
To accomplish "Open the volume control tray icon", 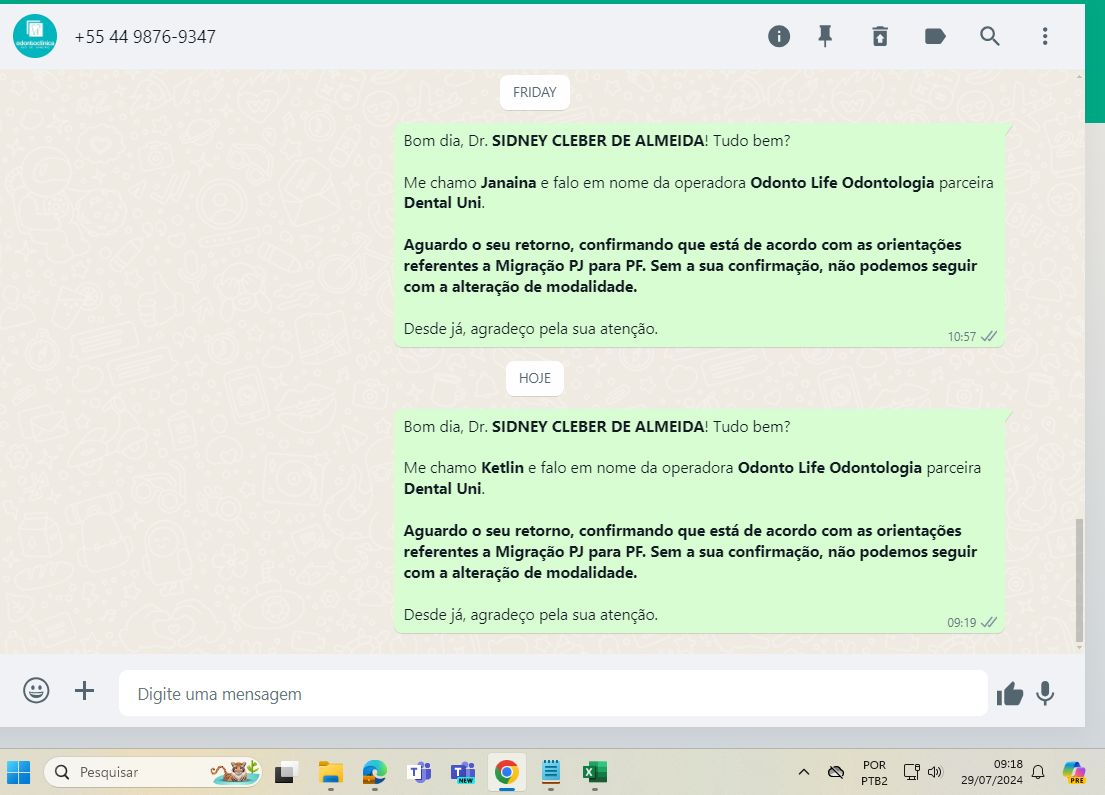I will pyautogui.click(x=934, y=772).
